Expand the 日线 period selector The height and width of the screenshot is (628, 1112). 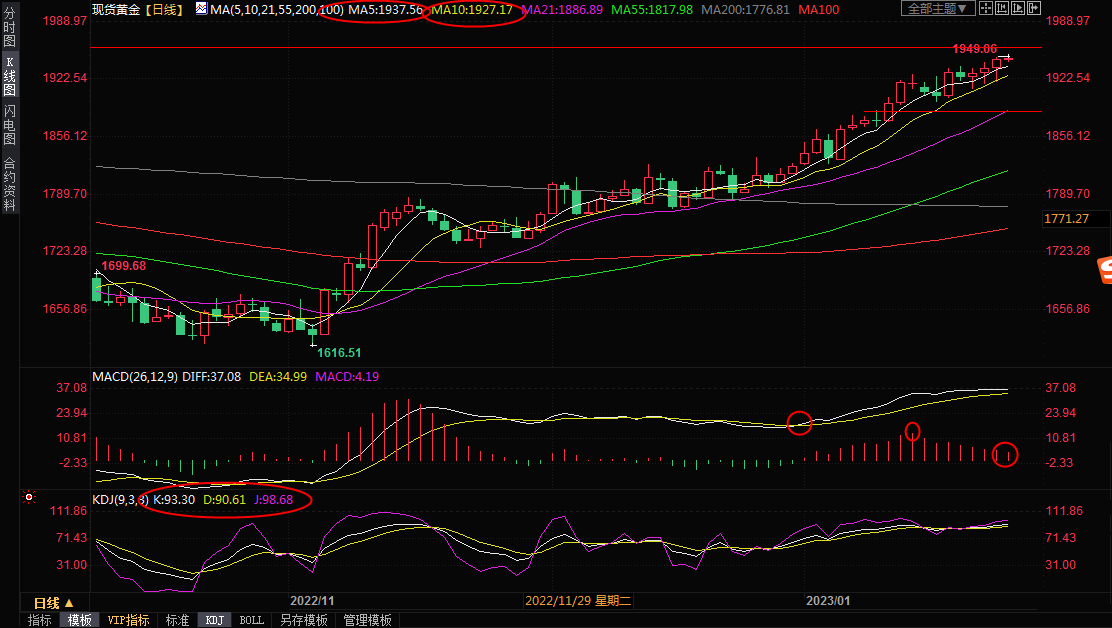point(46,603)
